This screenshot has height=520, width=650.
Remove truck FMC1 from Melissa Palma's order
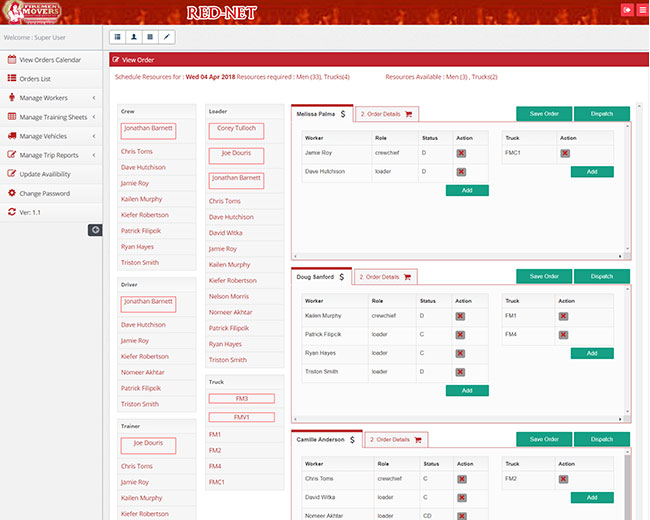[565, 153]
